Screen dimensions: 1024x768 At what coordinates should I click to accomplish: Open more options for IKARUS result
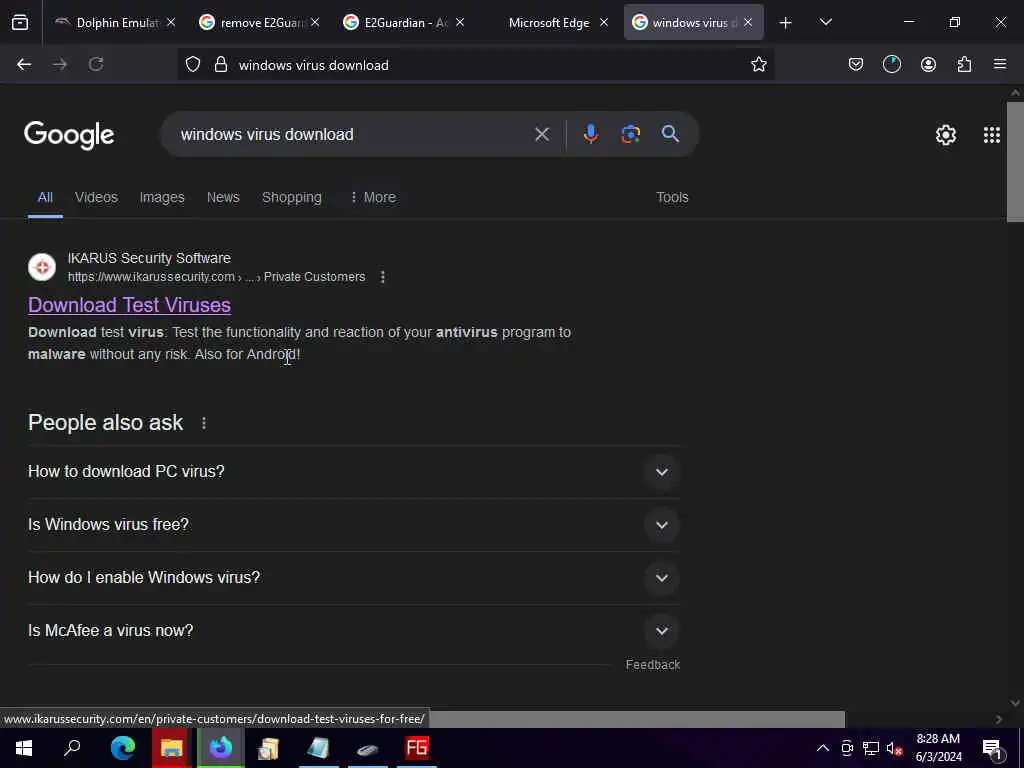[x=383, y=277]
